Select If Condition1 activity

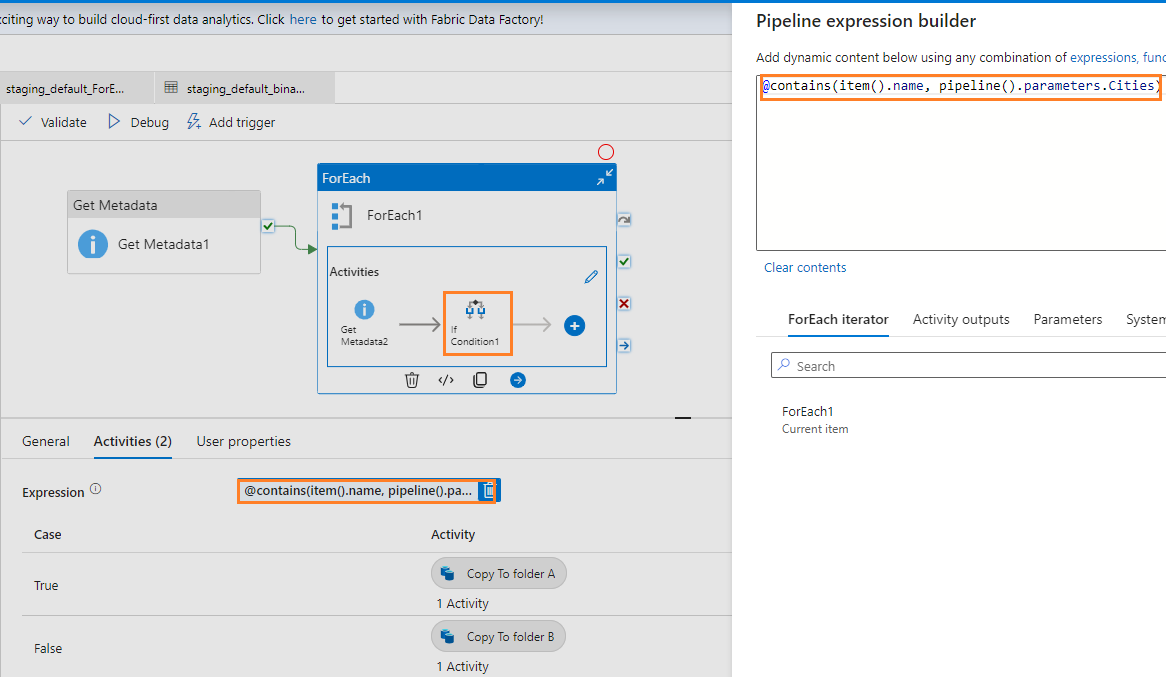[x=477, y=324]
